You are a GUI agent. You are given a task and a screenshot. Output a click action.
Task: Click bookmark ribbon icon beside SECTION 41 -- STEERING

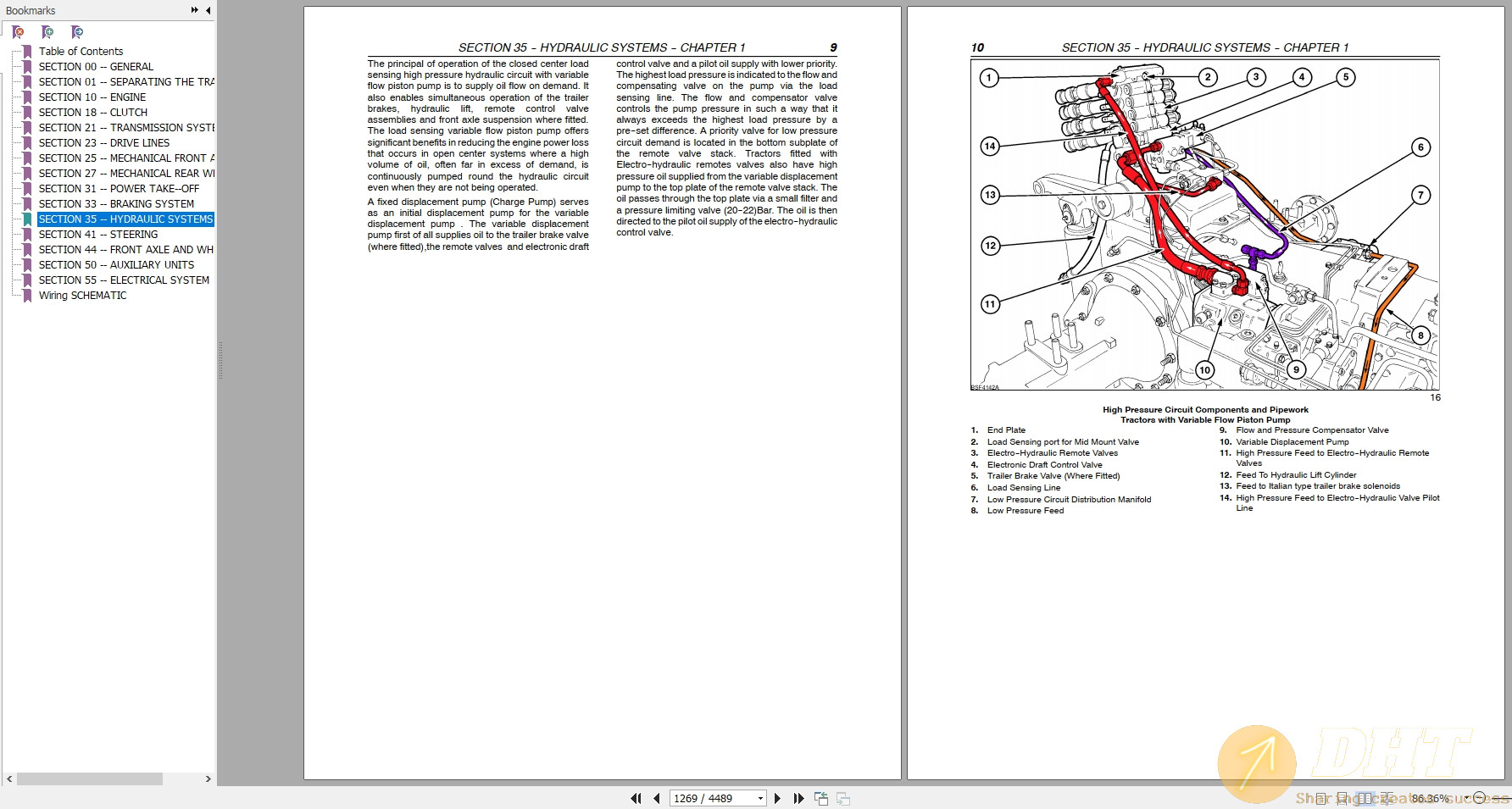pos(27,234)
